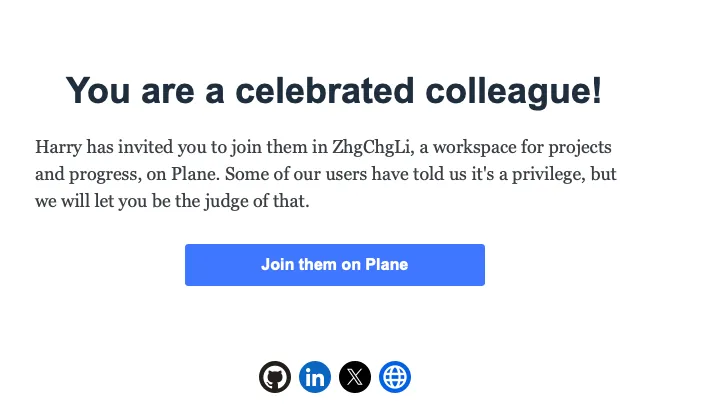
Task: Click the blue Join them on Plane button
Action: tap(334, 265)
